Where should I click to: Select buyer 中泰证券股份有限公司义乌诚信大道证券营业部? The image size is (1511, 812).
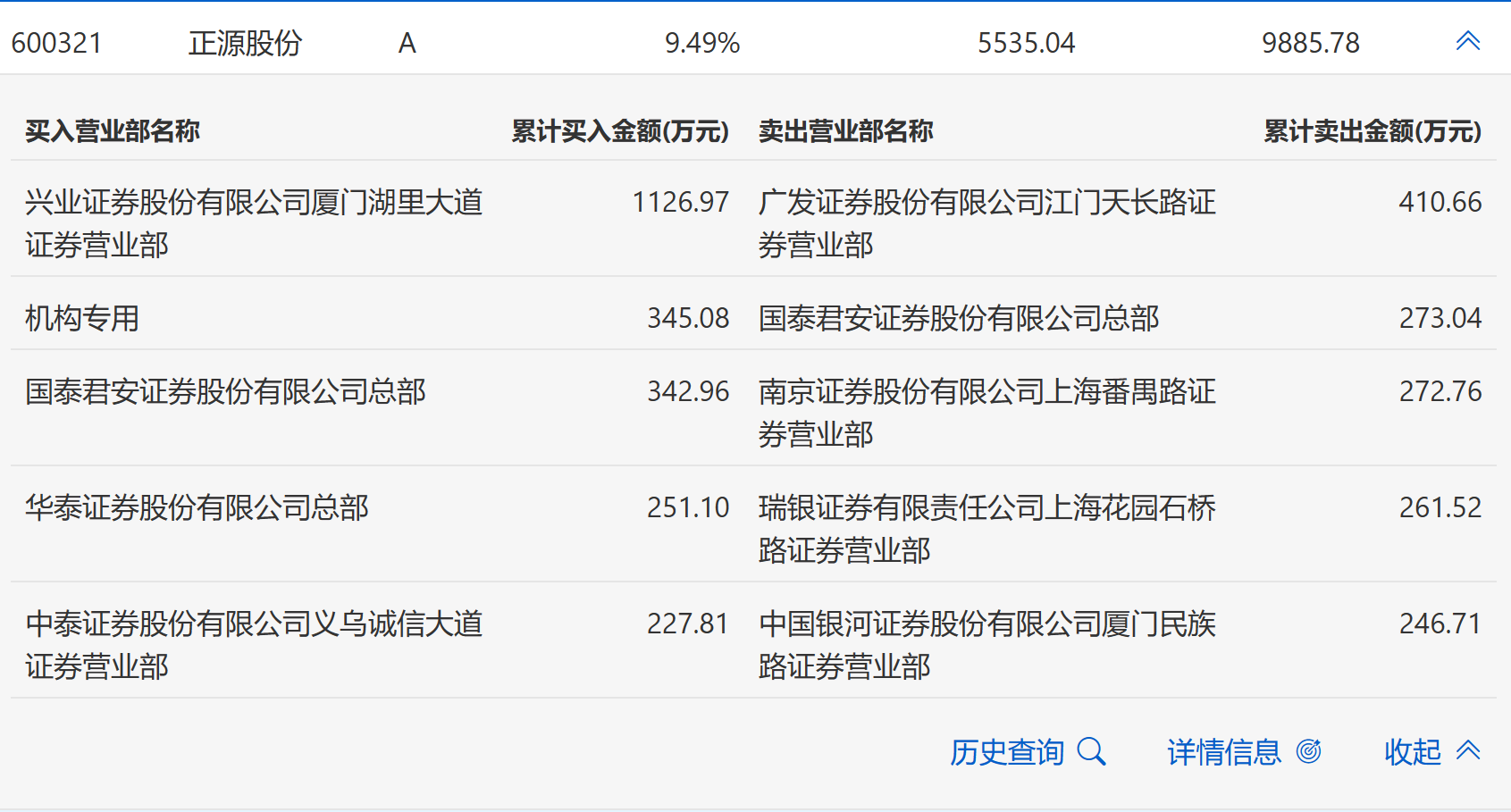[x=254, y=645]
